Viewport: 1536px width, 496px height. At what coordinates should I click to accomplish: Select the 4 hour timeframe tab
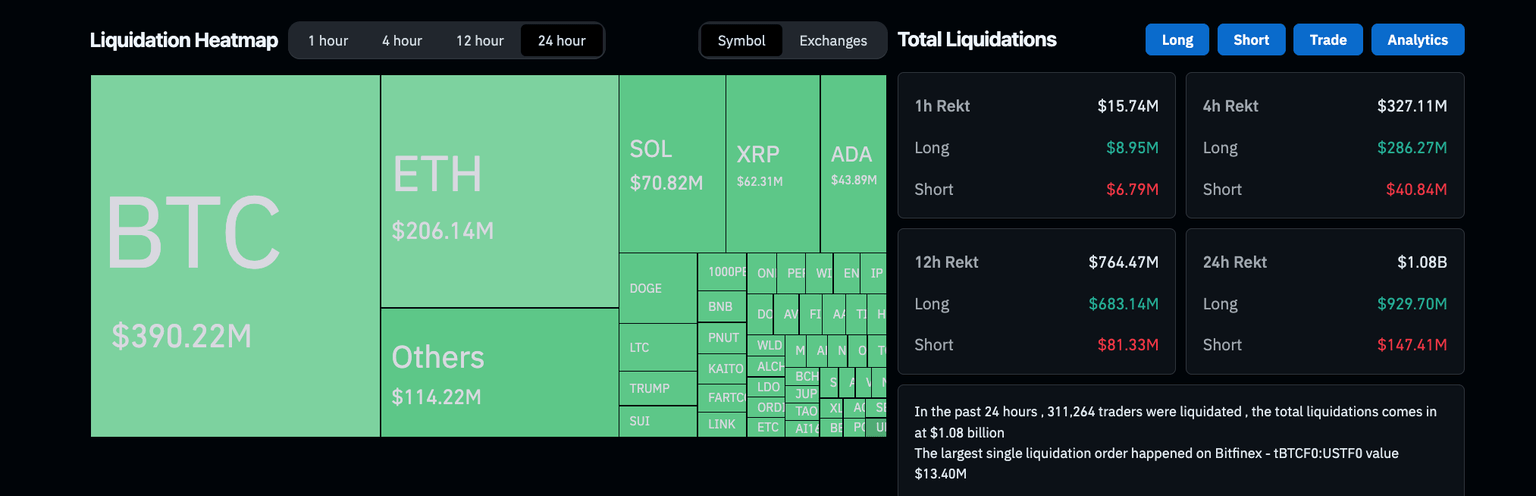(x=402, y=41)
